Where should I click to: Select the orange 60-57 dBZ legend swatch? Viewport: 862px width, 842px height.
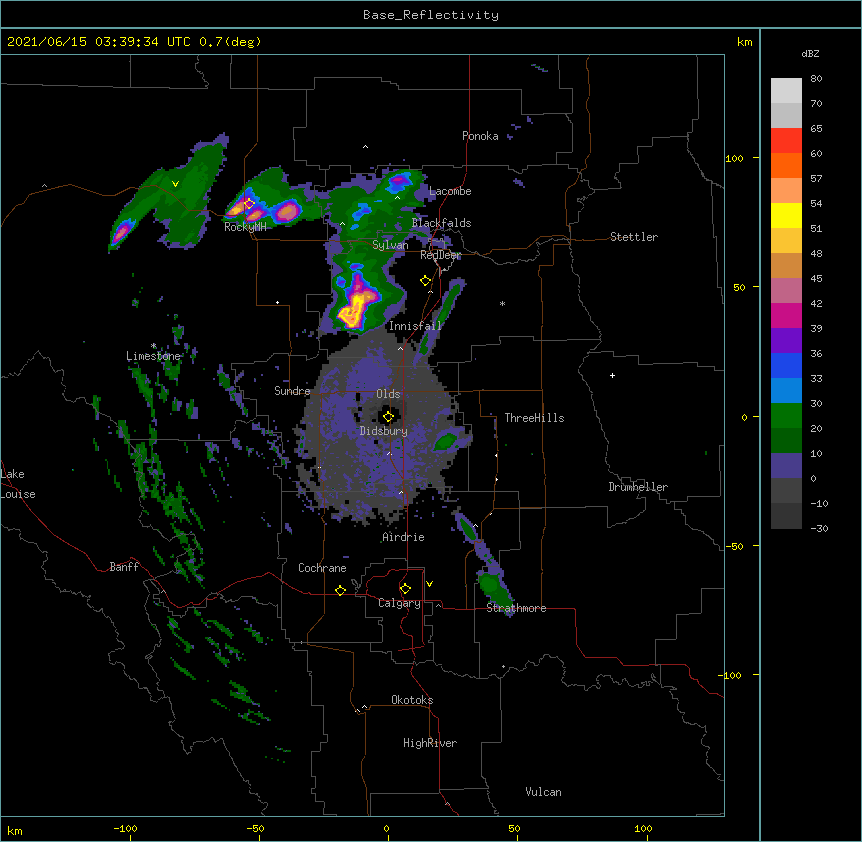coord(786,165)
